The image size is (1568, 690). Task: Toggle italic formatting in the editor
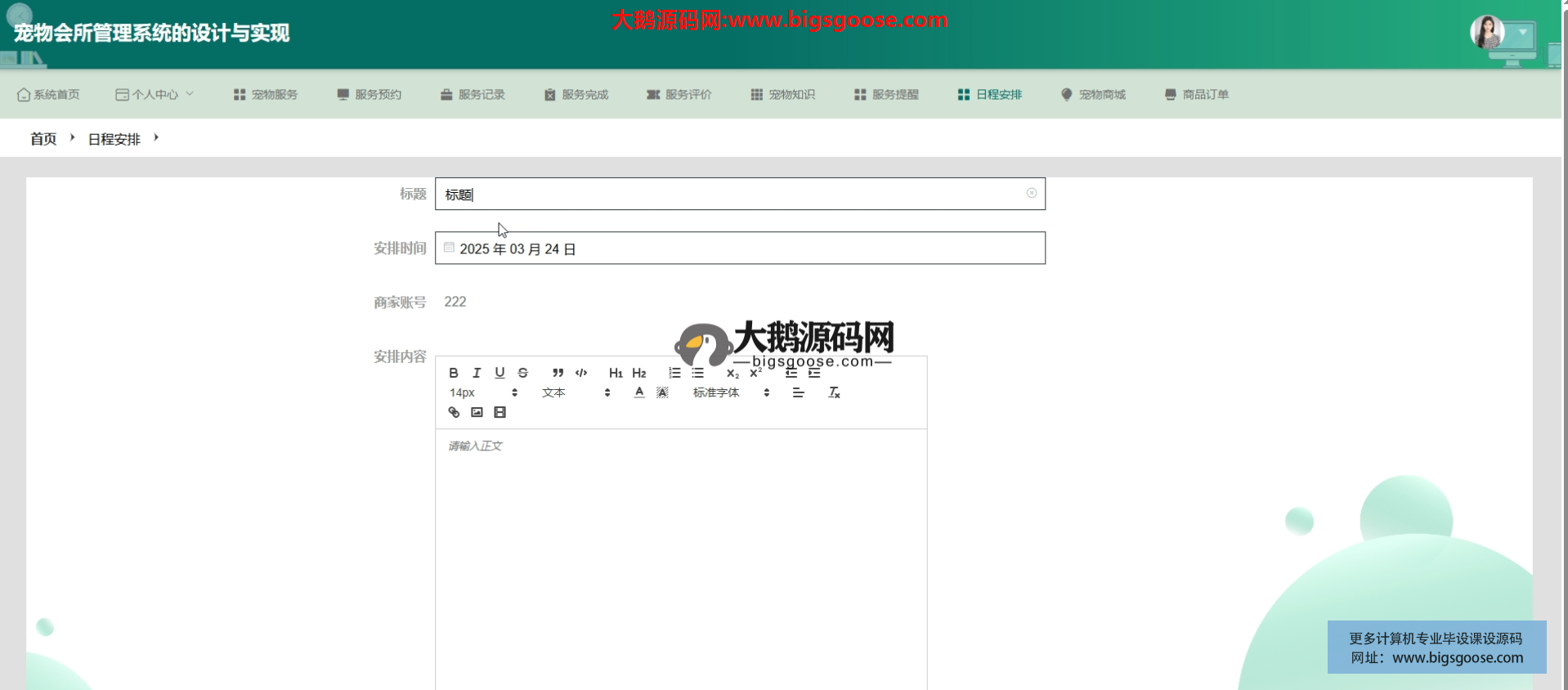click(477, 373)
